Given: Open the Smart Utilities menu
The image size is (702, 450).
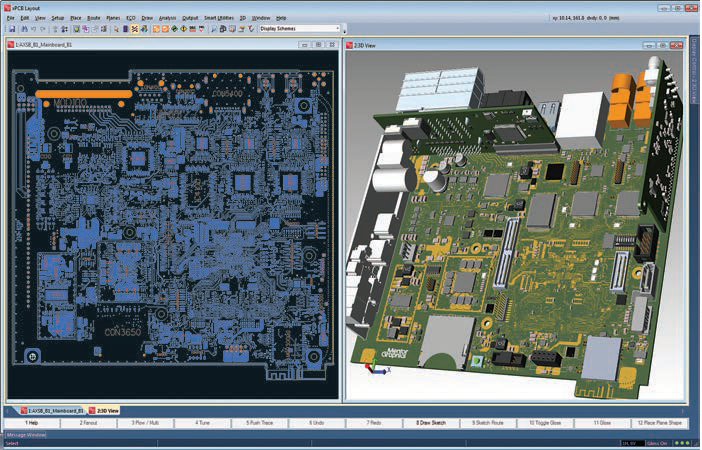Looking at the screenshot, I should click(x=220, y=18).
